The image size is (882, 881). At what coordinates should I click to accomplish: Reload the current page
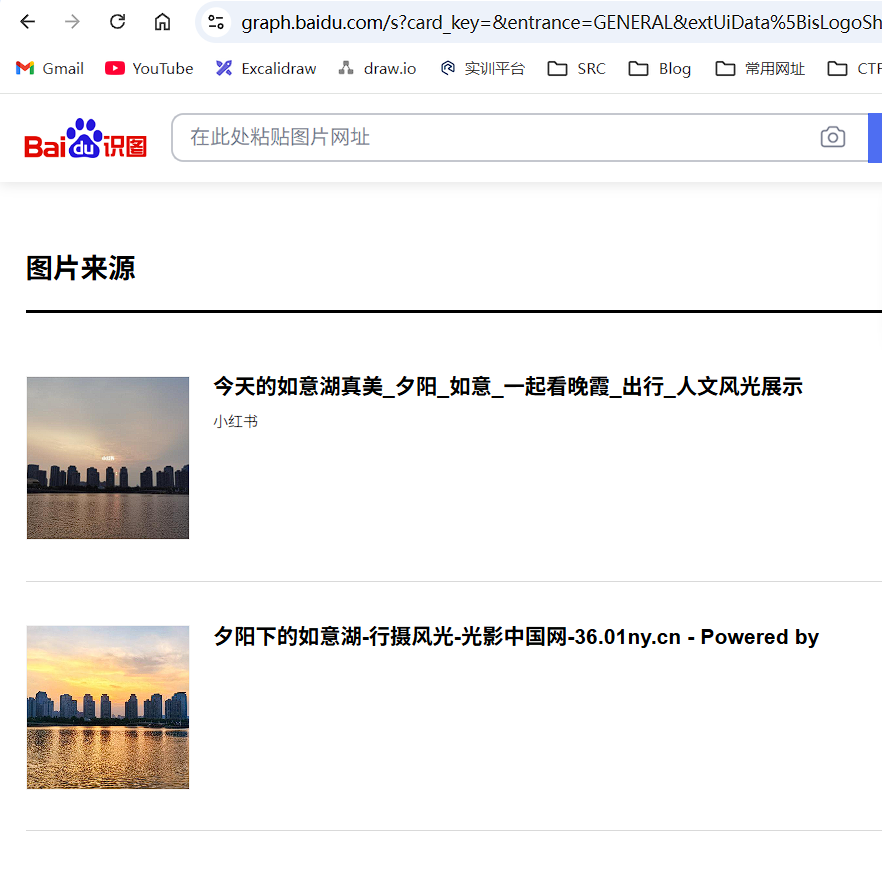[117, 22]
